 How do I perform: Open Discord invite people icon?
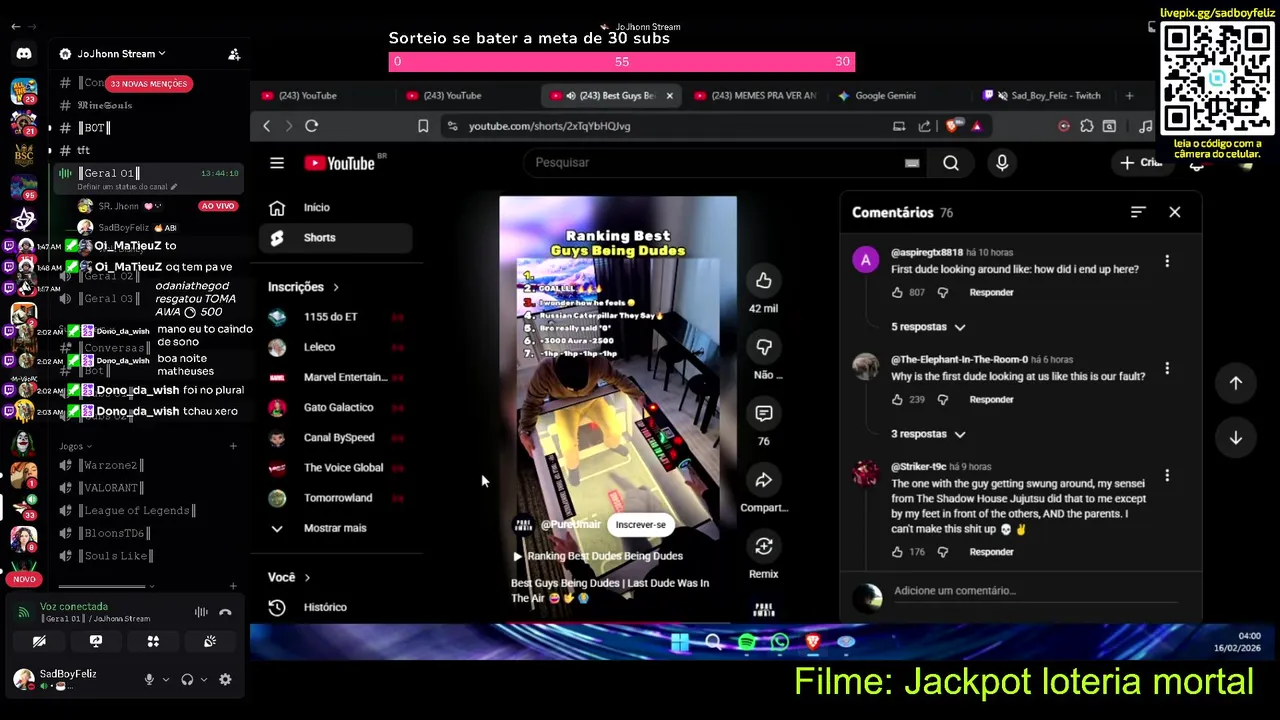(x=234, y=54)
